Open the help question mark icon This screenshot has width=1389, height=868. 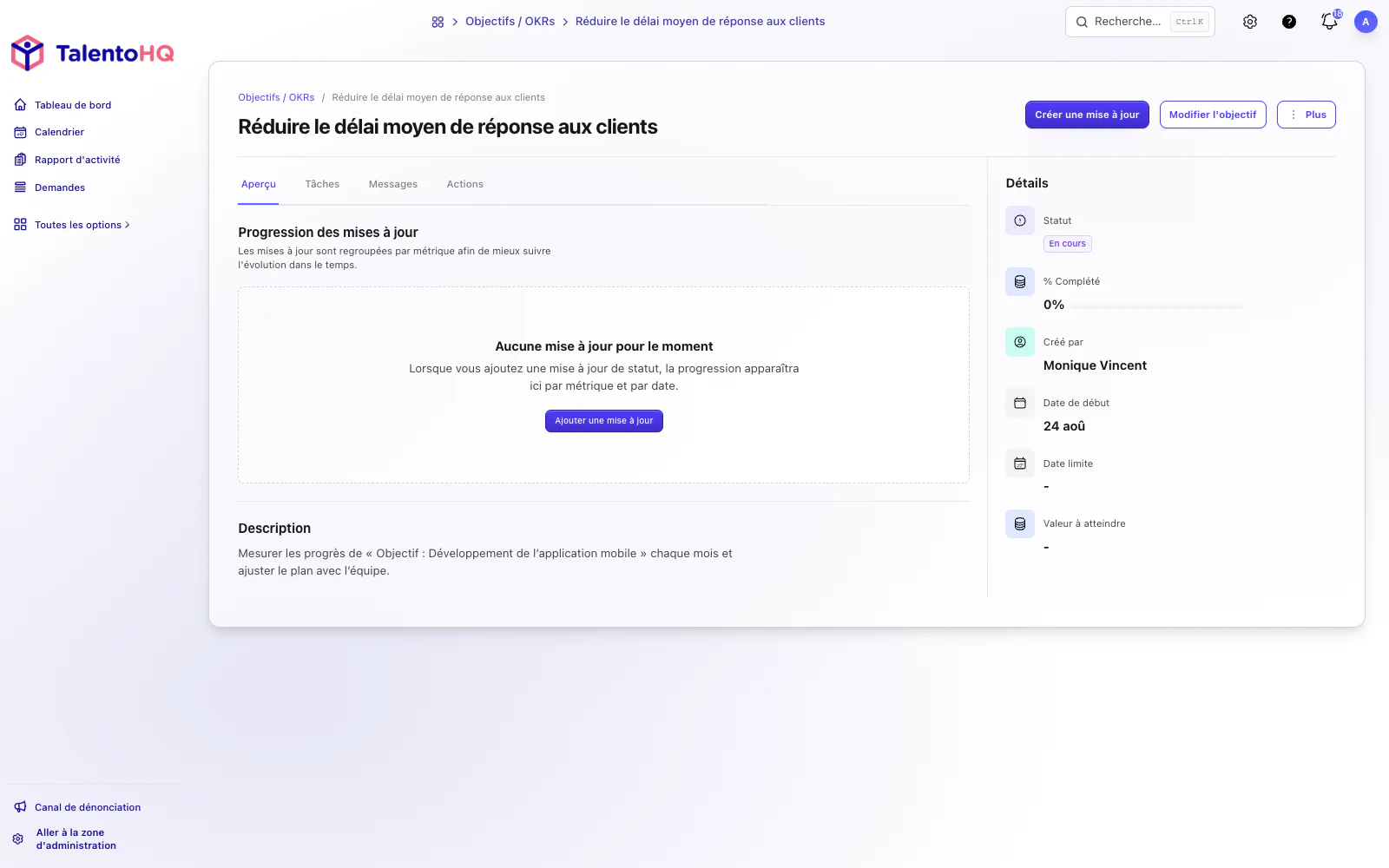(1289, 22)
